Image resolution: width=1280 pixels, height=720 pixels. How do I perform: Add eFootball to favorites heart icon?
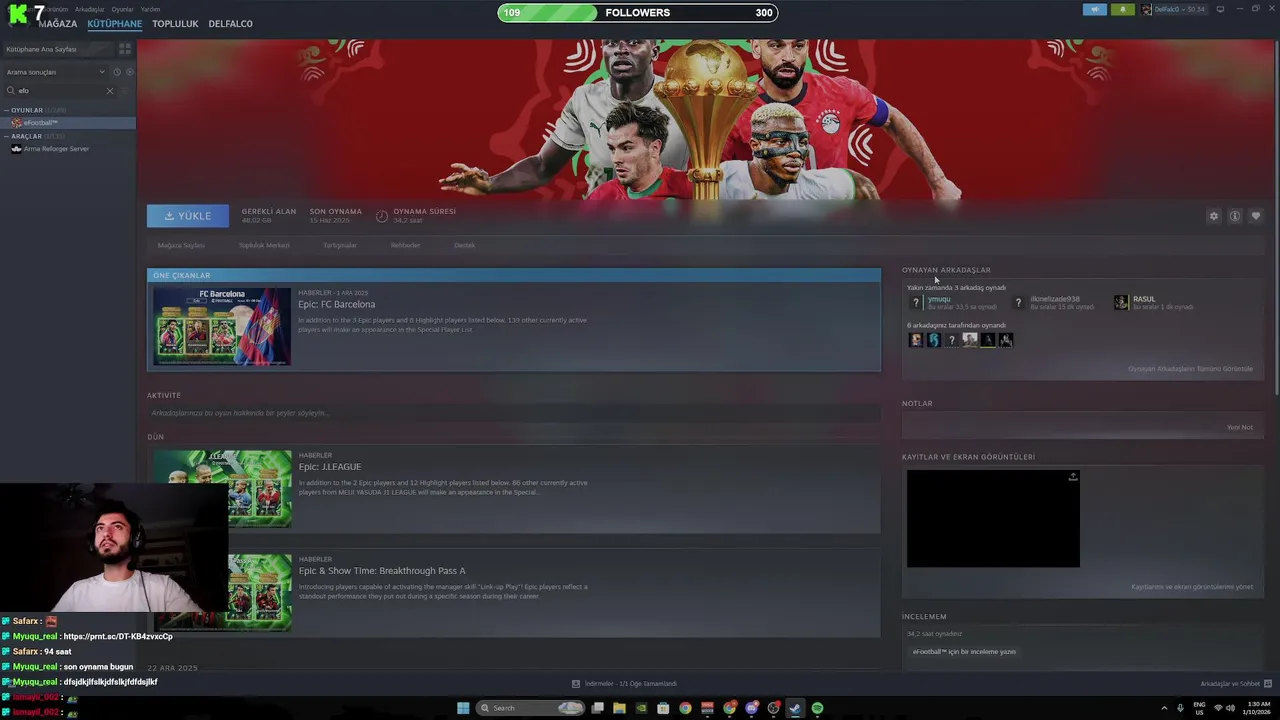click(x=1256, y=216)
